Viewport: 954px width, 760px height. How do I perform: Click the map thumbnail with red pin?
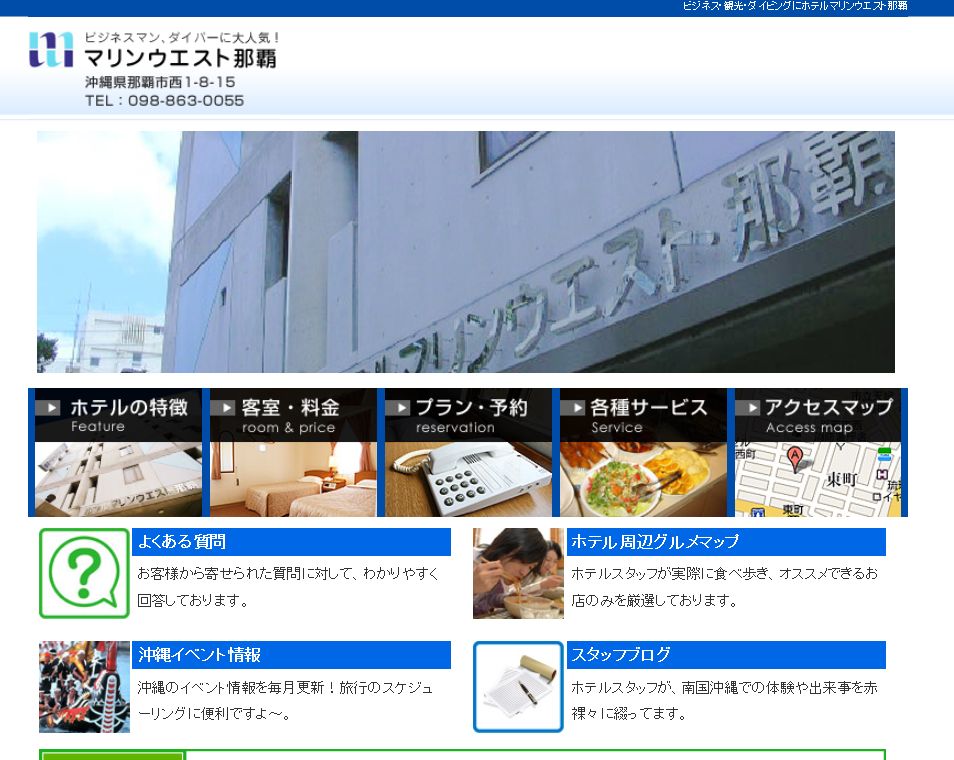818,479
